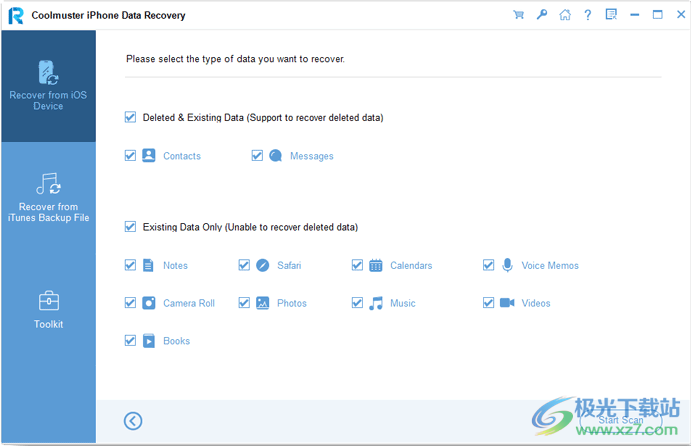Viewport: 691px width, 446px height.
Task: Open the feedback note icon
Action: 611,15
